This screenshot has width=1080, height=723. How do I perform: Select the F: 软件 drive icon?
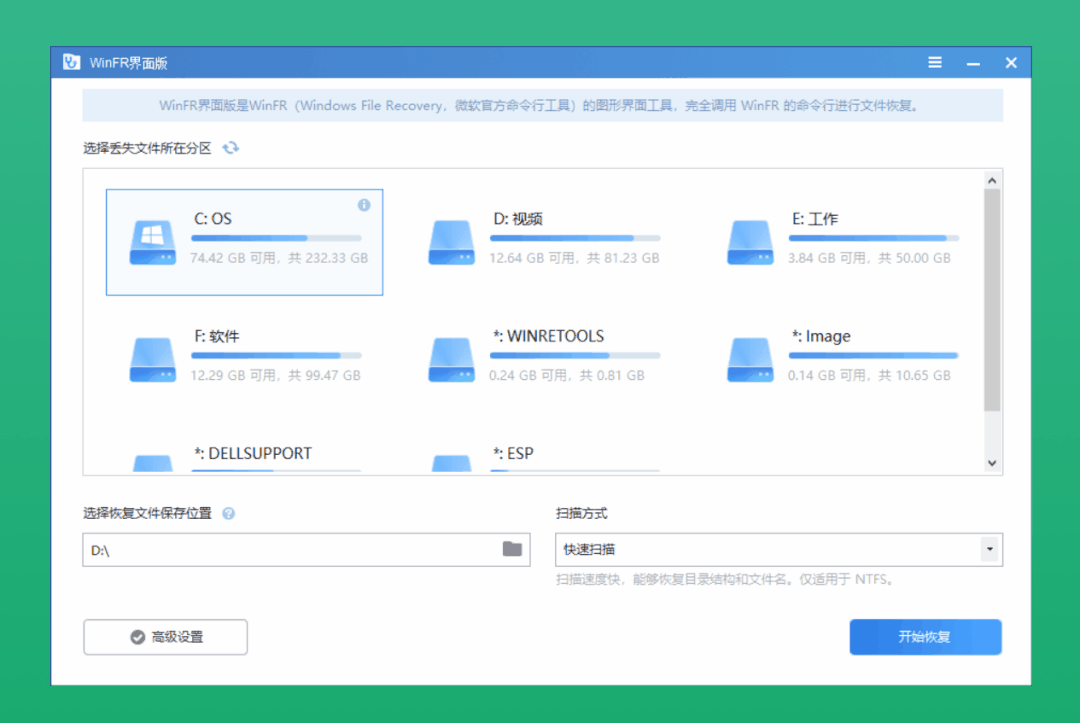[x=153, y=359]
